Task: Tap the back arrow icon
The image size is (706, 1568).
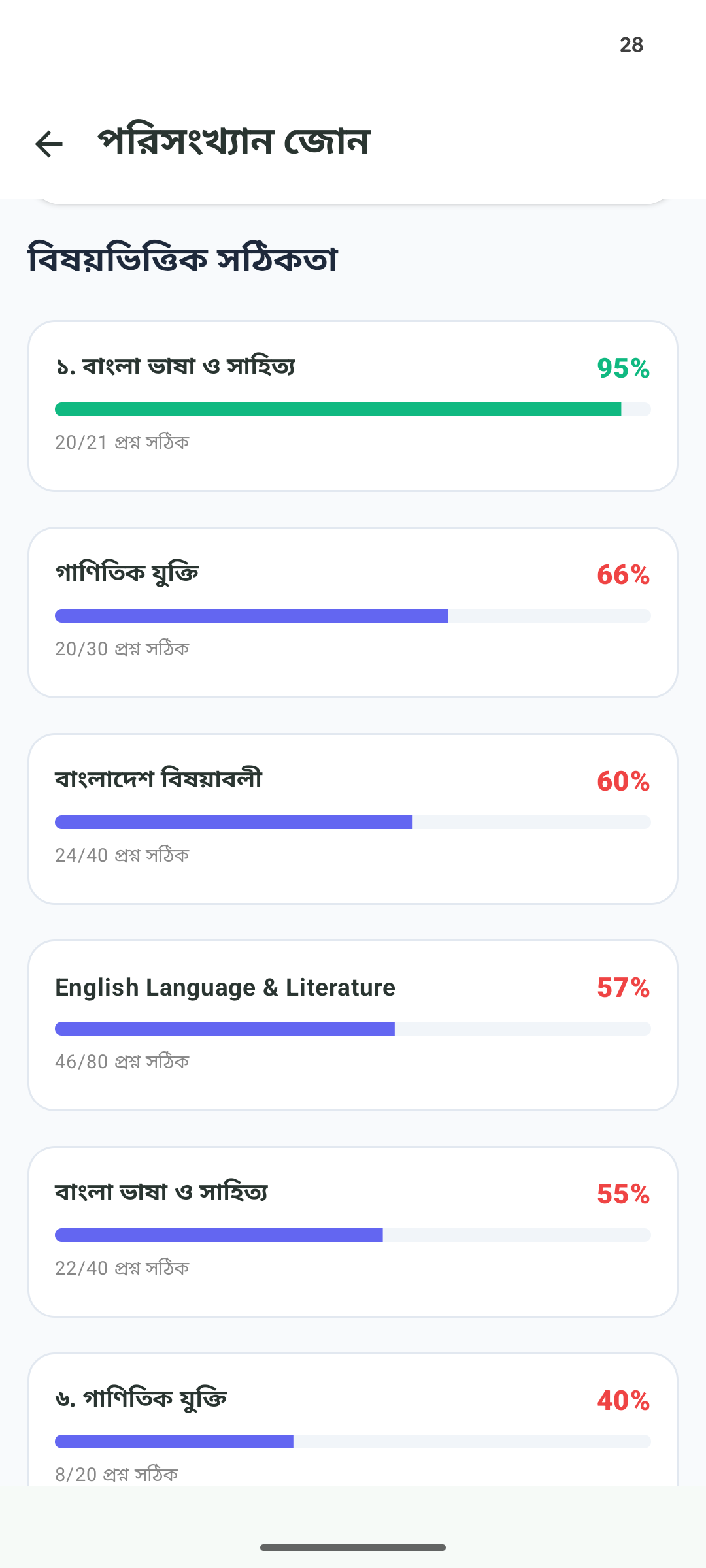Action: [x=49, y=144]
